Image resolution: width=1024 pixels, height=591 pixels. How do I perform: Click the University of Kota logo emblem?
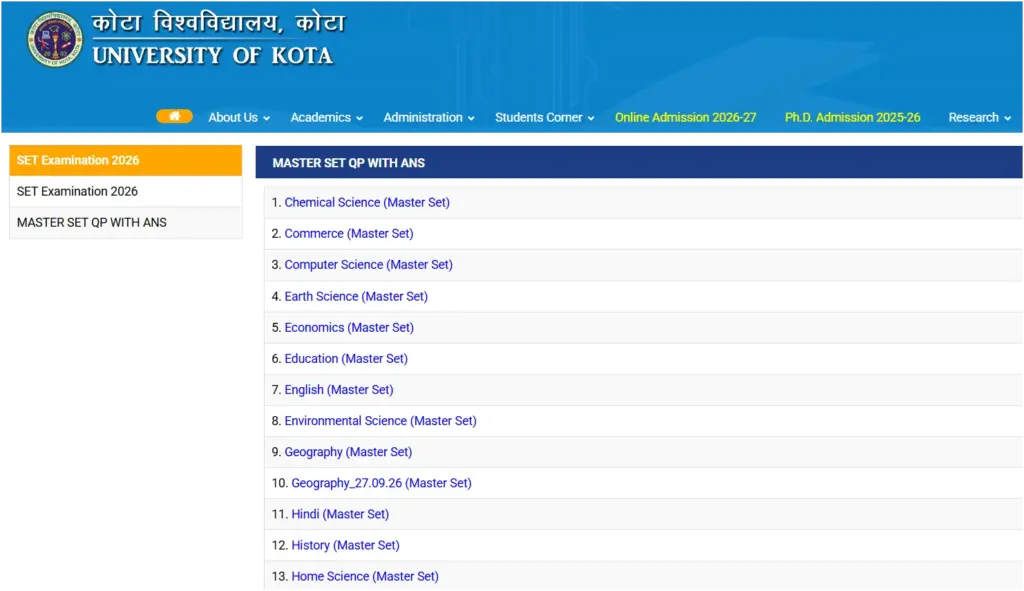(55, 39)
